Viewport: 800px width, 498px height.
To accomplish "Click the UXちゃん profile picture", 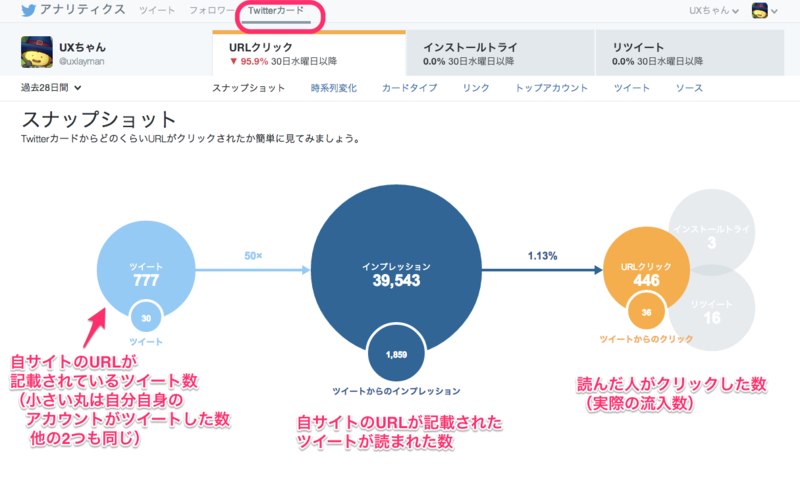I will click(37, 52).
